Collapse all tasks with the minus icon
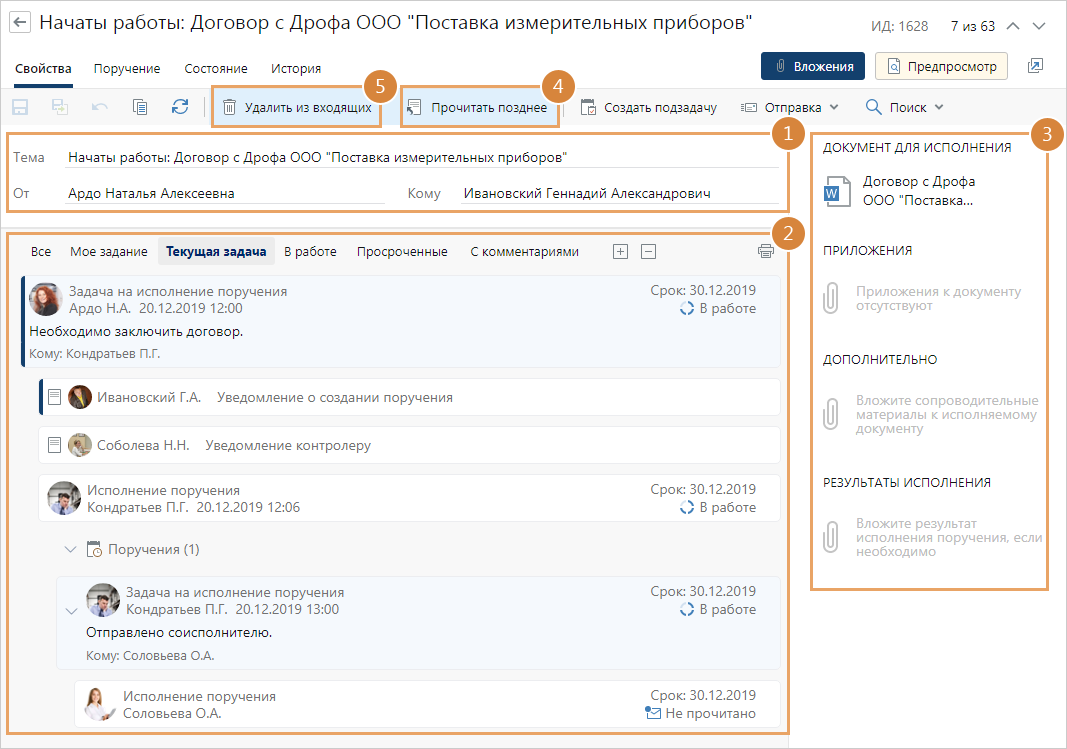This screenshot has height=749, width=1067. click(x=648, y=252)
